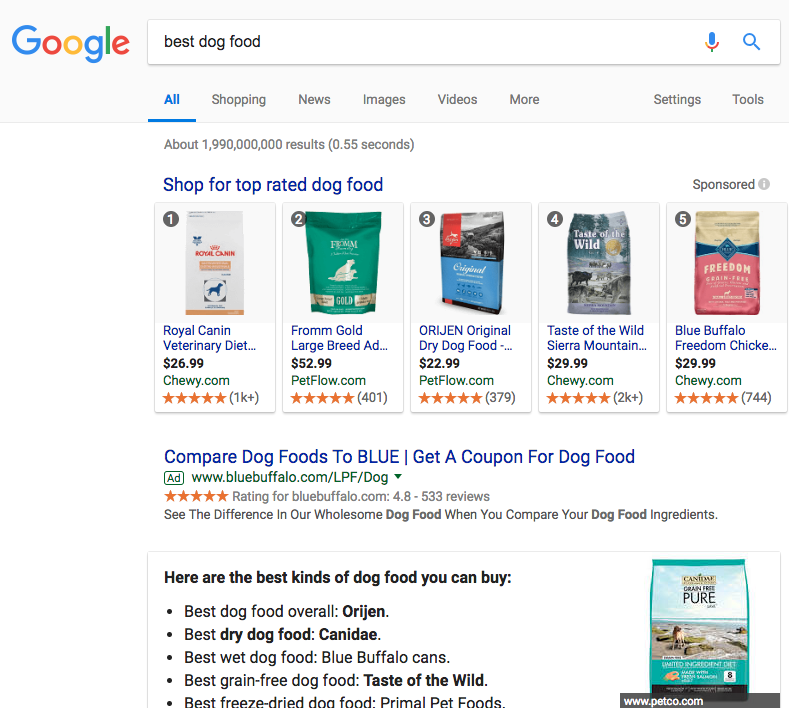
Task: Click the Canidae Pure bag image
Action: pyautogui.click(x=699, y=630)
